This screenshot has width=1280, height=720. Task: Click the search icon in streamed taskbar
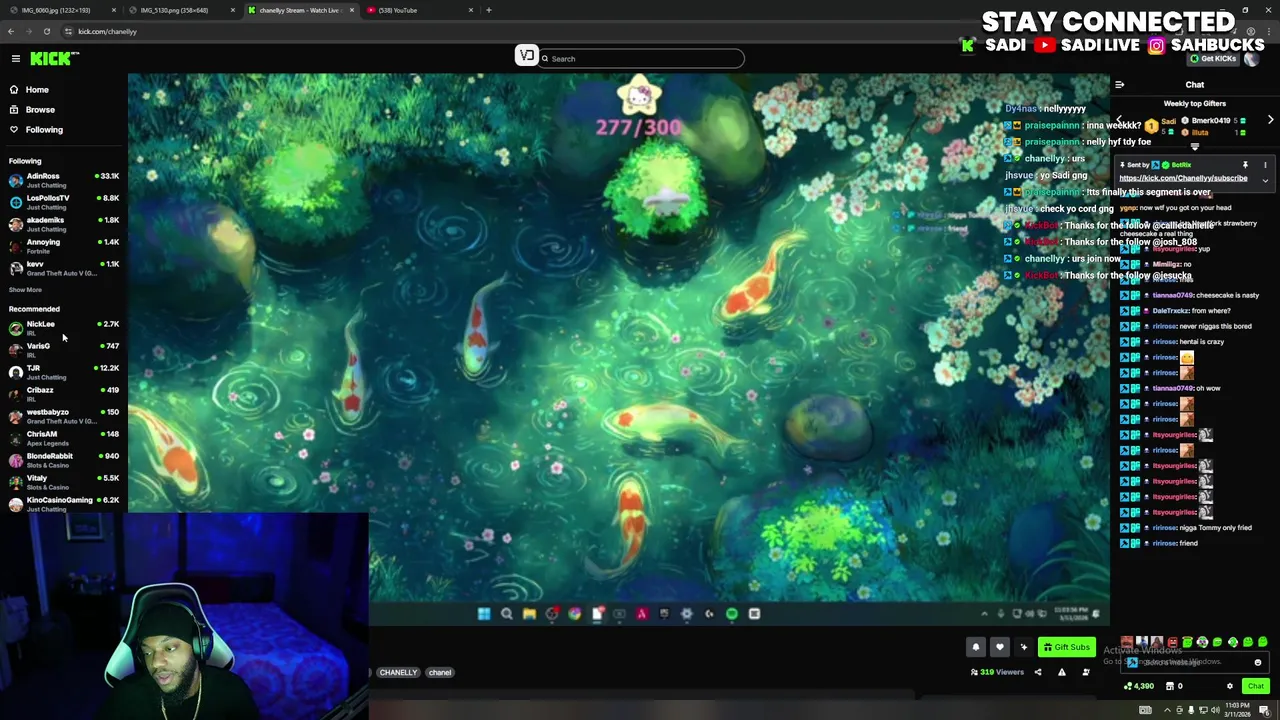coord(507,614)
